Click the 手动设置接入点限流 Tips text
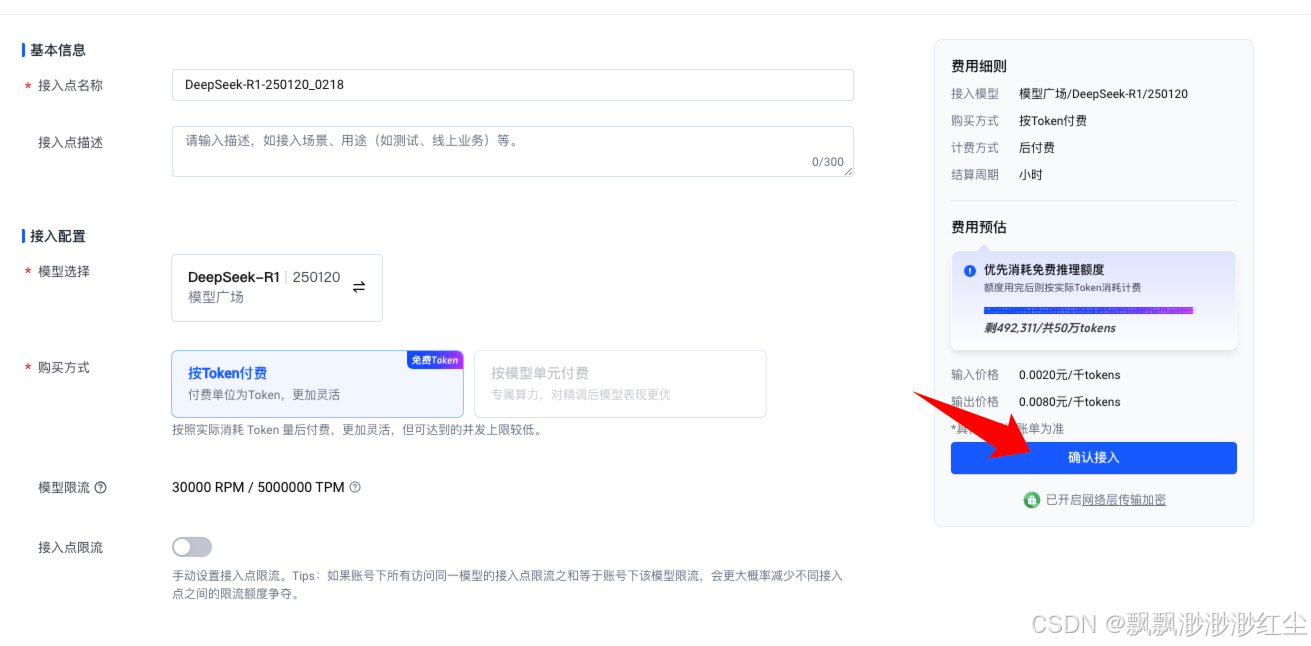The image size is (1311, 646). tap(507, 585)
